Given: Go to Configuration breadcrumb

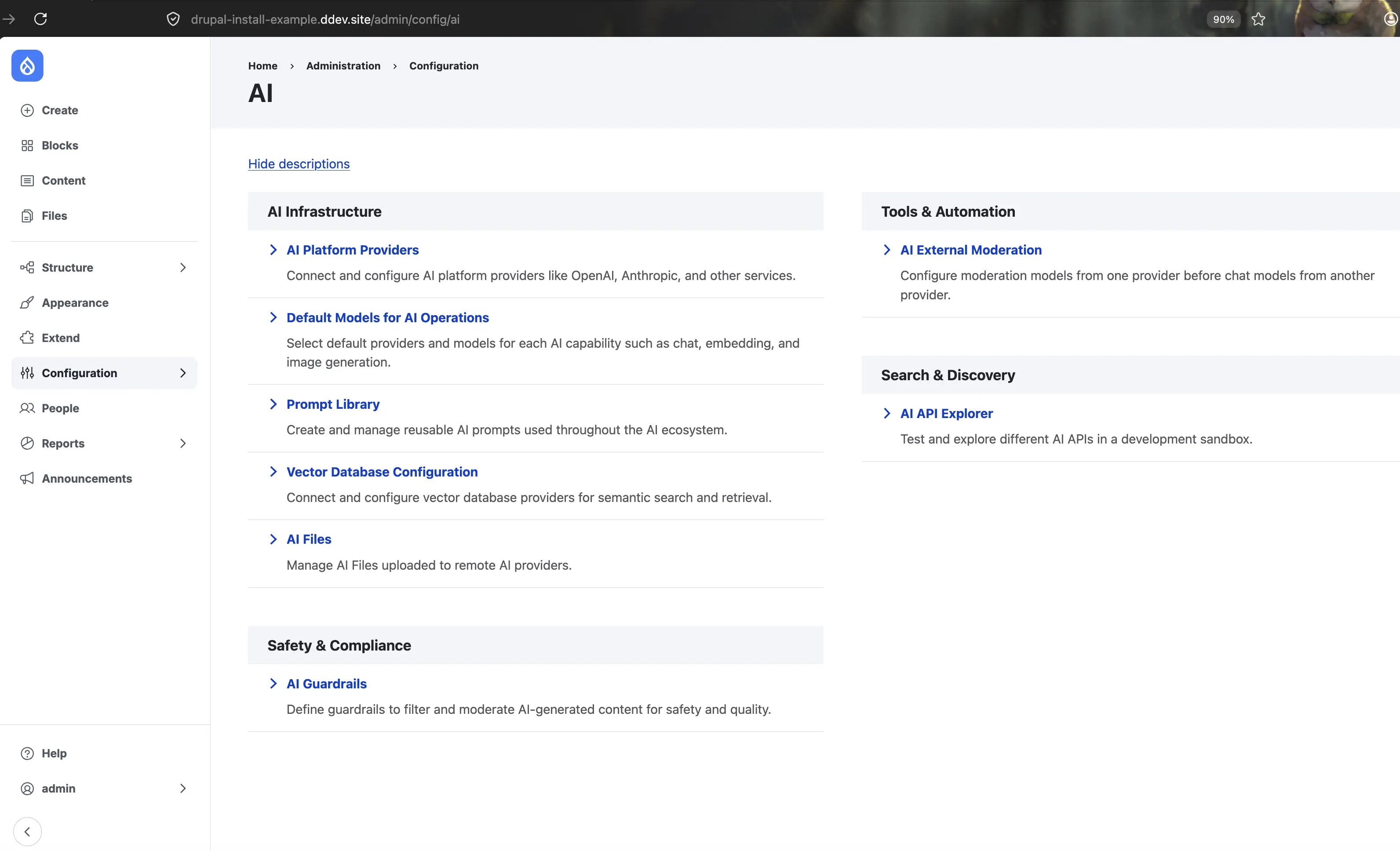Looking at the screenshot, I should (444, 66).
